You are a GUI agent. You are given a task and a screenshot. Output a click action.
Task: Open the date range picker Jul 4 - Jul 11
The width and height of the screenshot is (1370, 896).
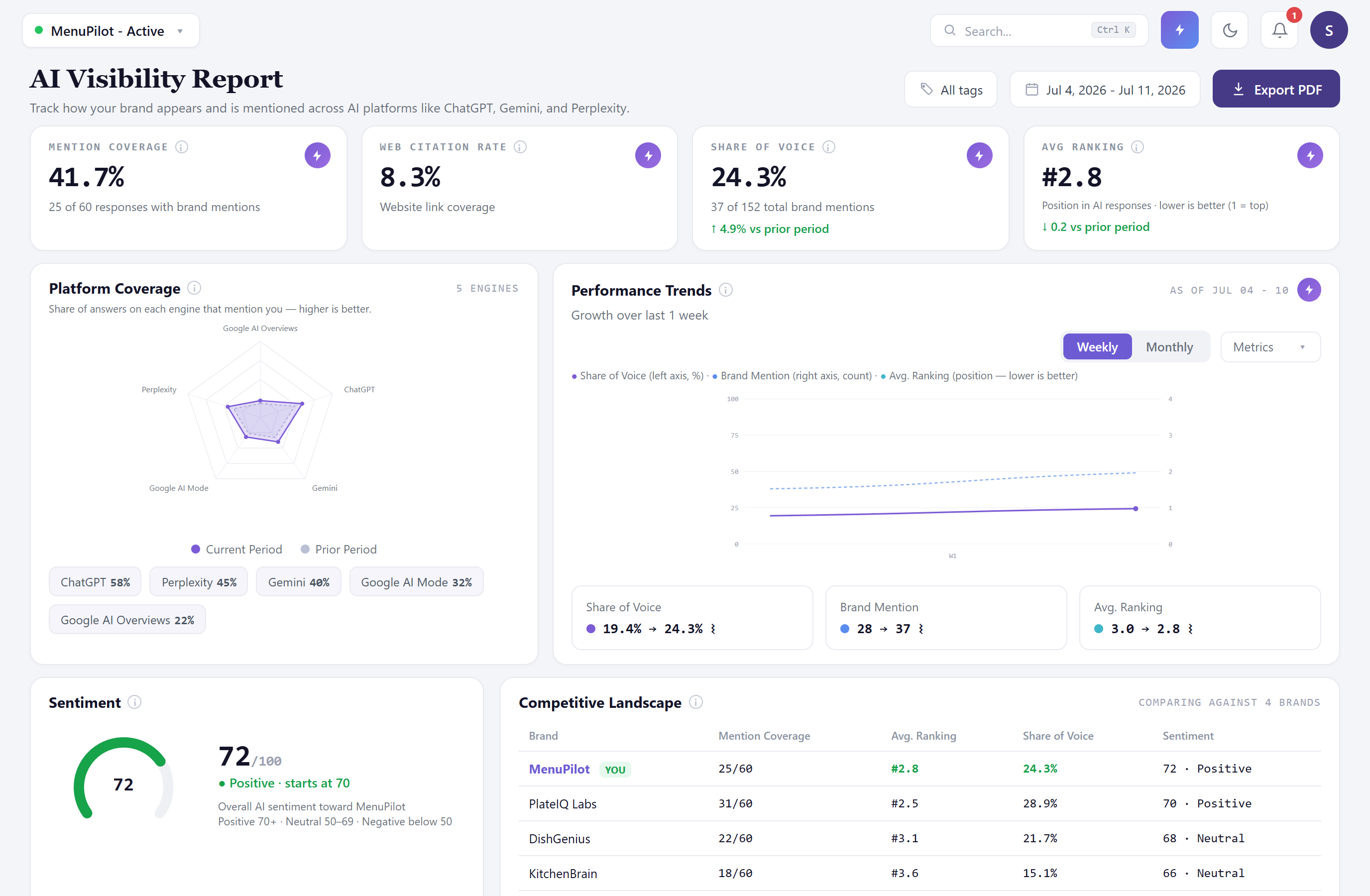tap(1105, 89)
